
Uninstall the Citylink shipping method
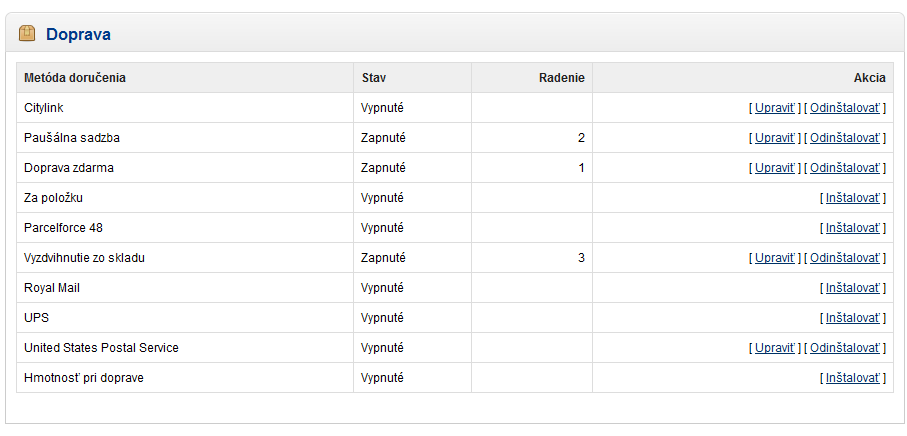(845, 108)
